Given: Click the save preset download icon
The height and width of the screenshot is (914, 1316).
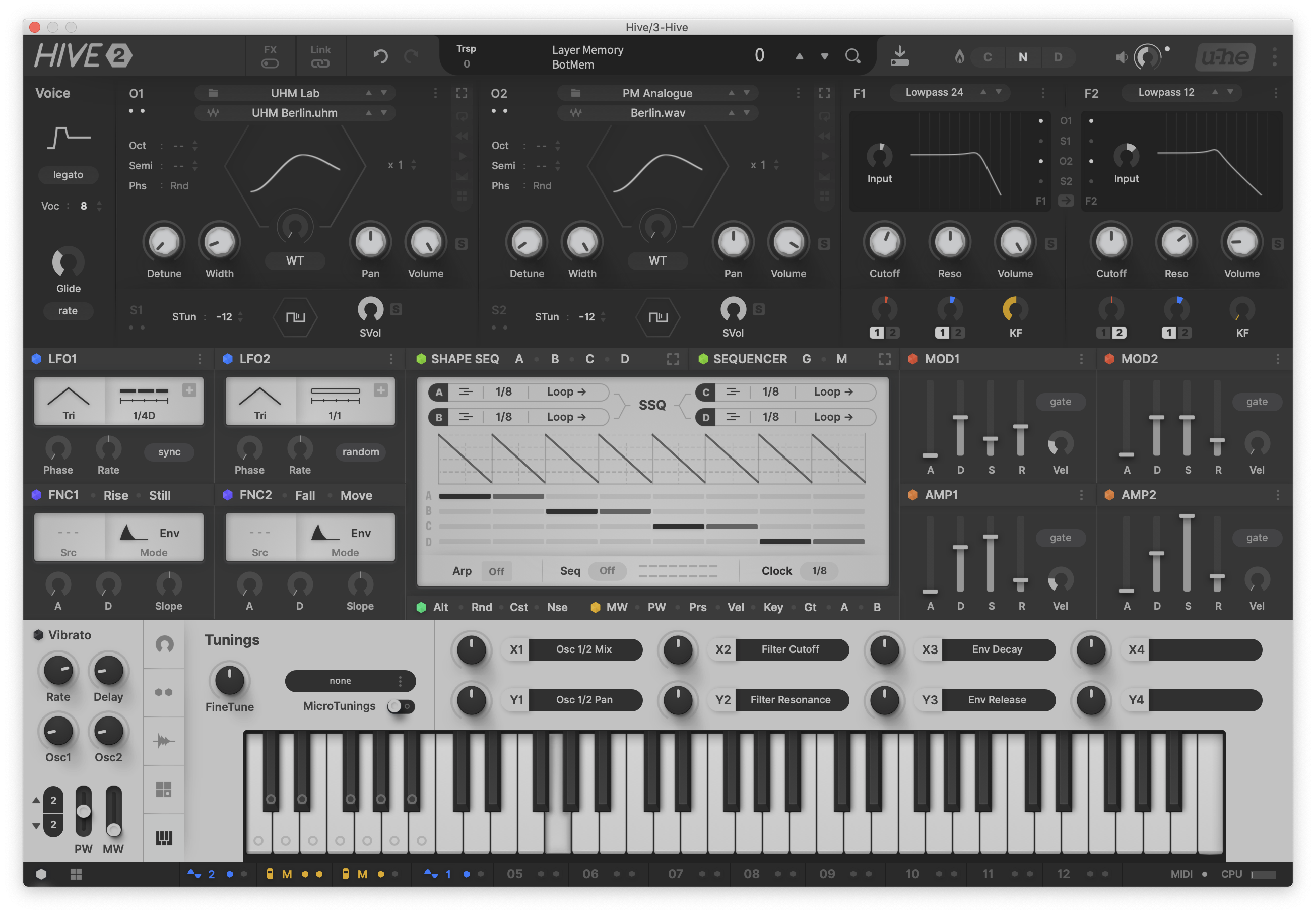Looking at the screenshot, I should 899,55.
